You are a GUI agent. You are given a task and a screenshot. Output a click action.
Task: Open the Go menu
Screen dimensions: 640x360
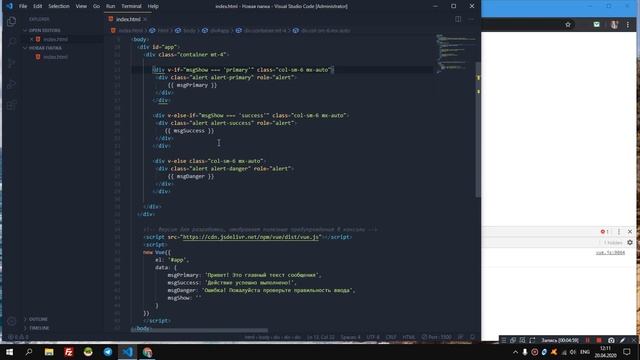click(96, 6)
